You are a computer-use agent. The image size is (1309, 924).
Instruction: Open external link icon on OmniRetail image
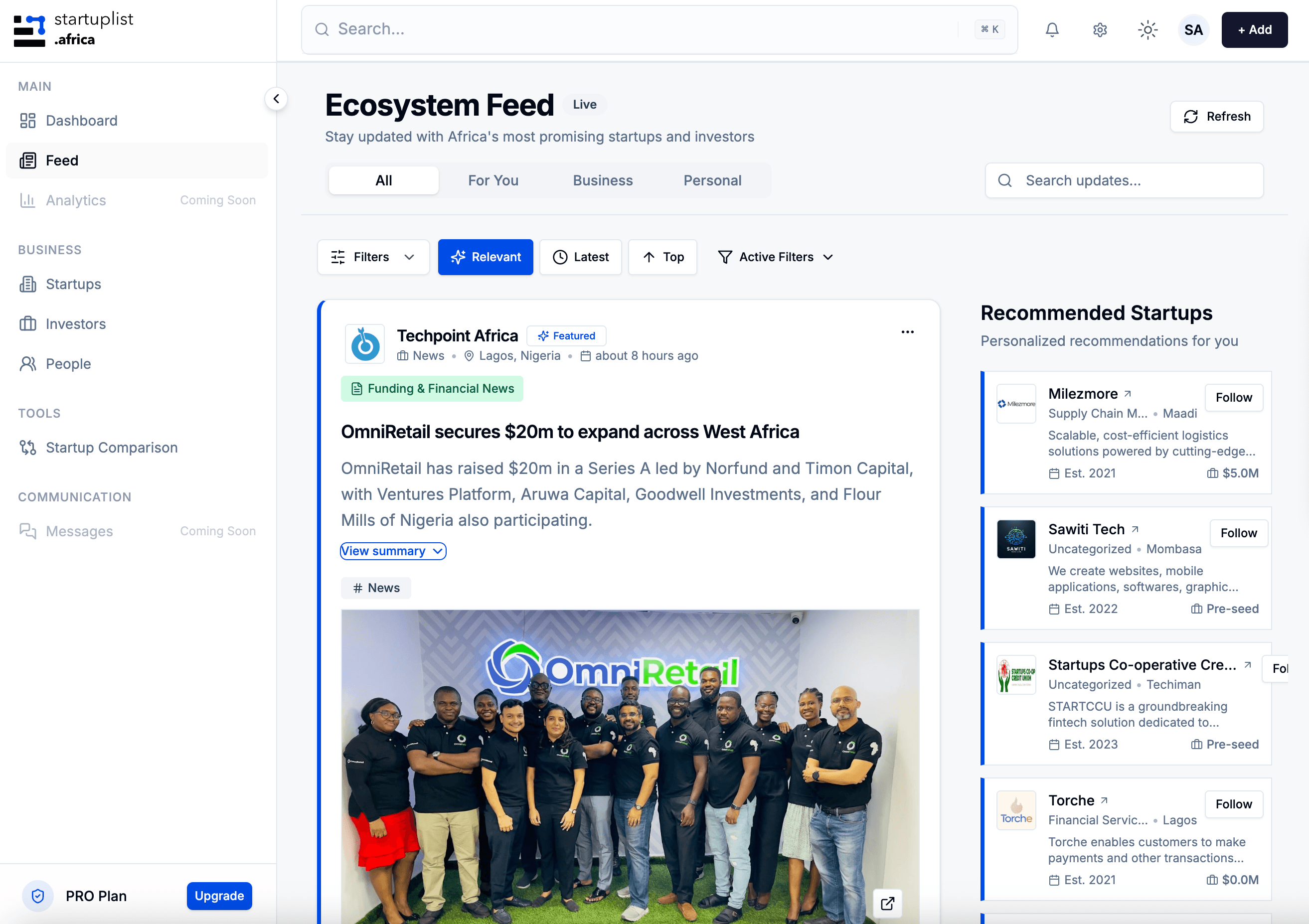(x=887, y=903)
